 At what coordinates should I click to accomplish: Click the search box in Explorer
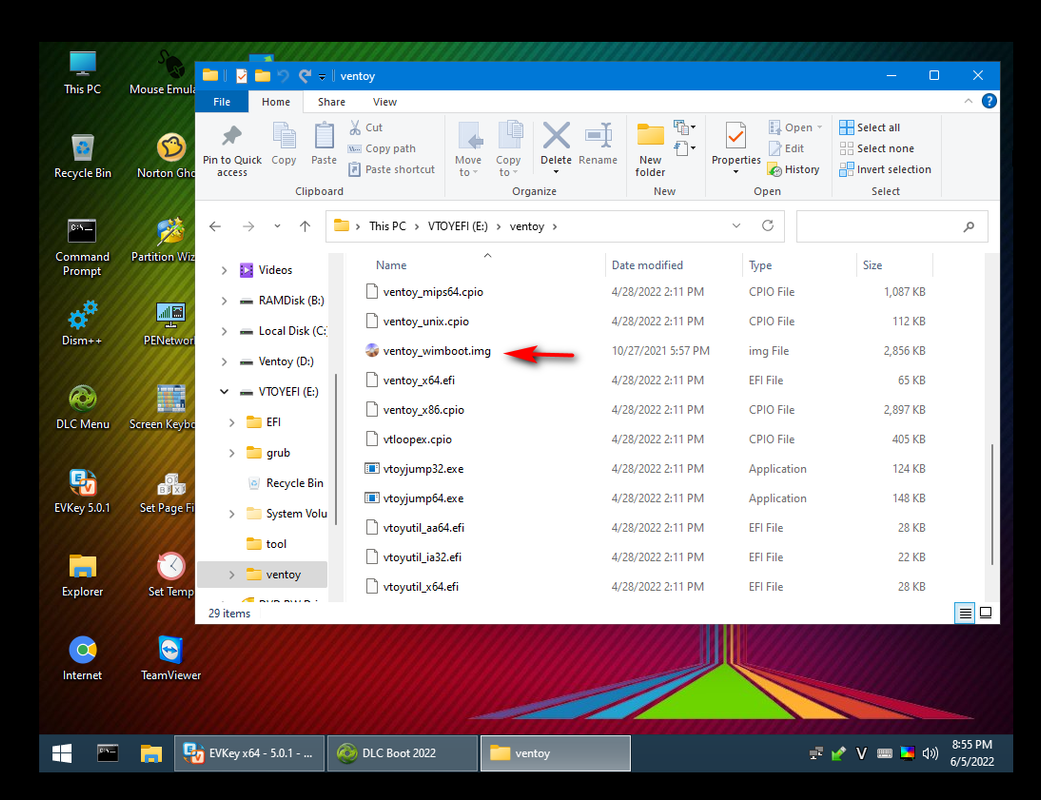coord(892,226)
